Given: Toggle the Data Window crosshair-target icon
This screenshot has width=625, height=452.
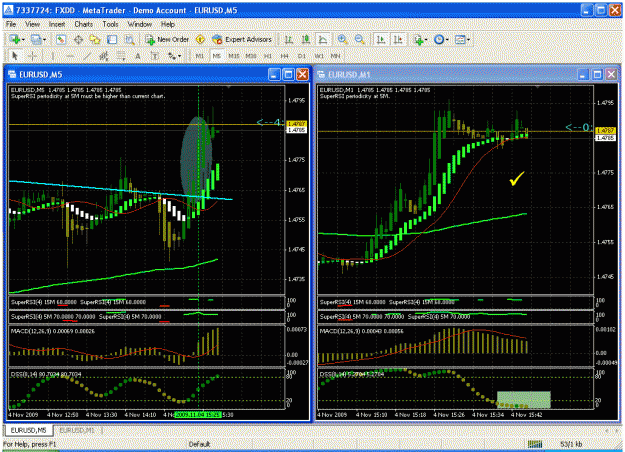Looking at the screenshot, I should 78,39.
